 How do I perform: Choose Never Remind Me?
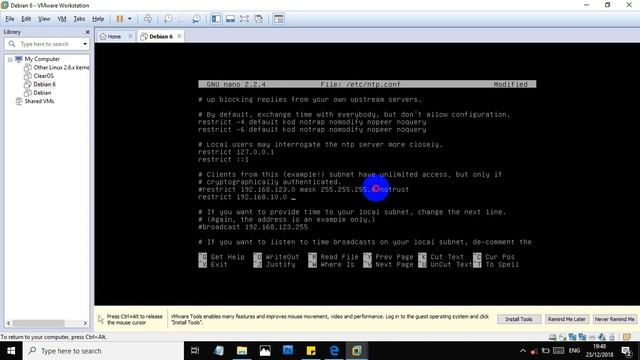point(614,319)
